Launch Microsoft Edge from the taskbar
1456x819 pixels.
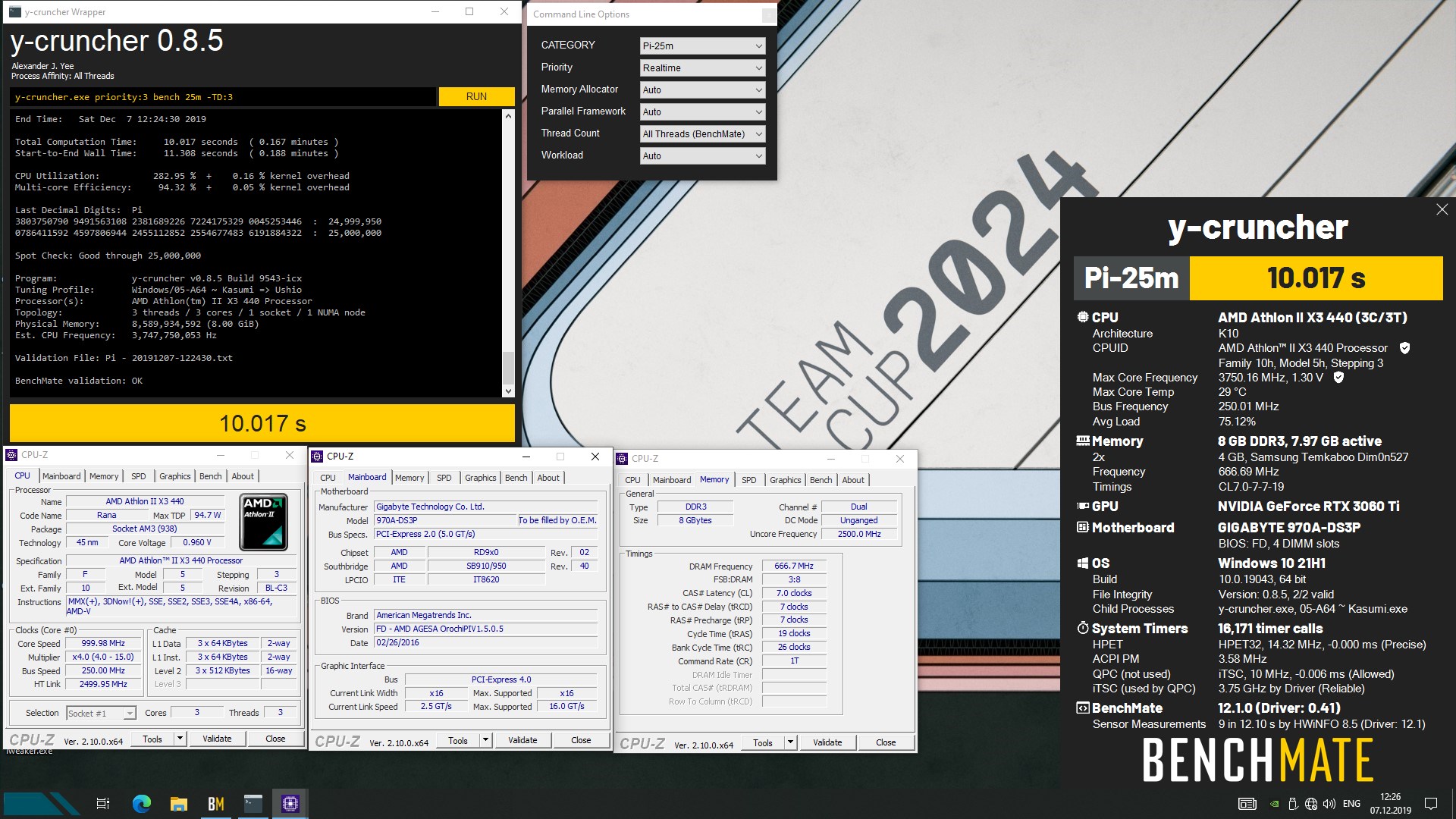(141, 804)
